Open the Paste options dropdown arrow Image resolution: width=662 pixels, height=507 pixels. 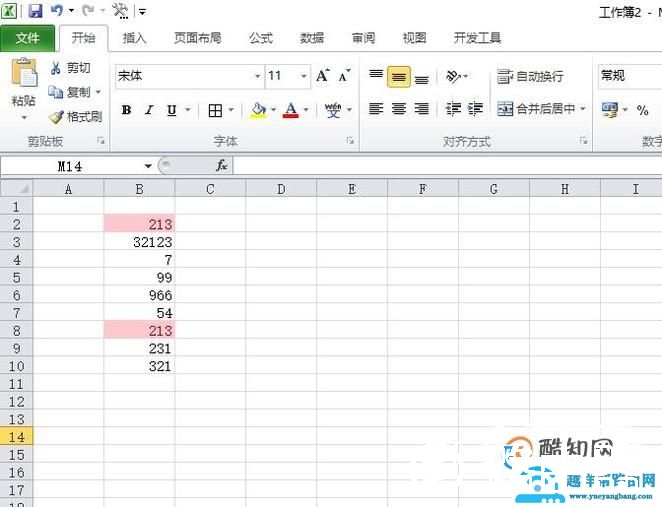pyautogui.click(x=24, y=118)
